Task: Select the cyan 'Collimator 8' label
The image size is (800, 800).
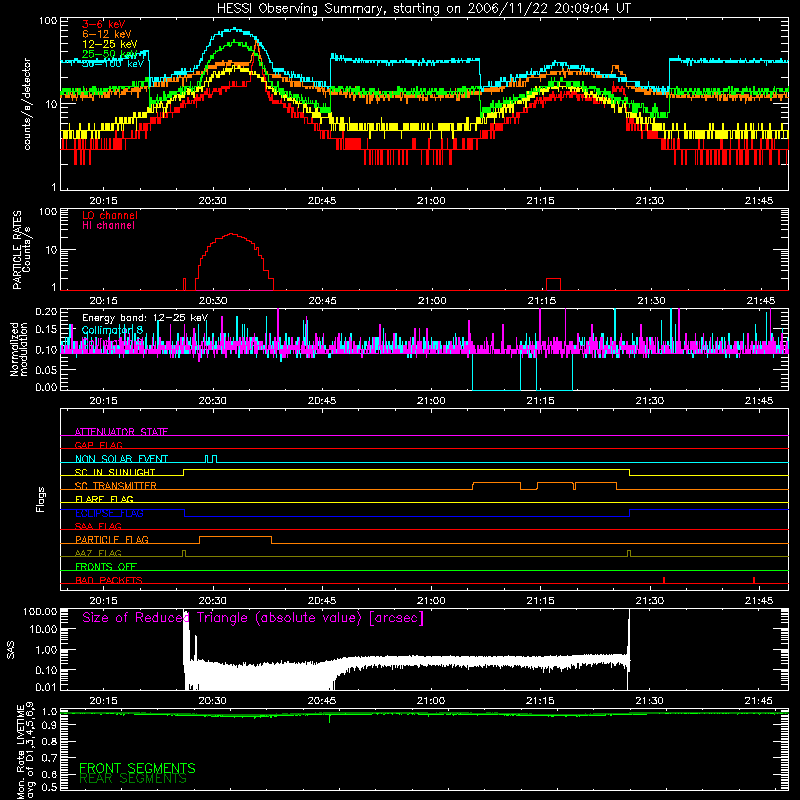Action: (x=112, y=330)
